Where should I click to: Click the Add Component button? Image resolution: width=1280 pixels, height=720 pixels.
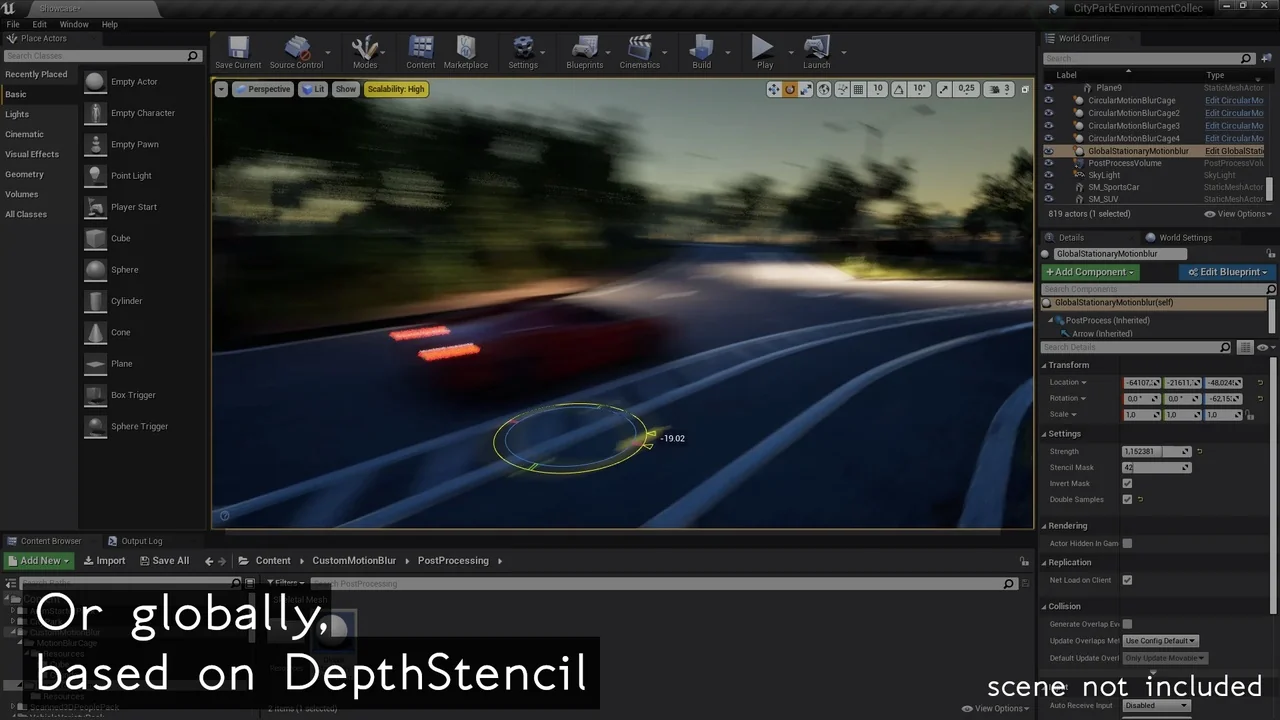[1089, 271]
